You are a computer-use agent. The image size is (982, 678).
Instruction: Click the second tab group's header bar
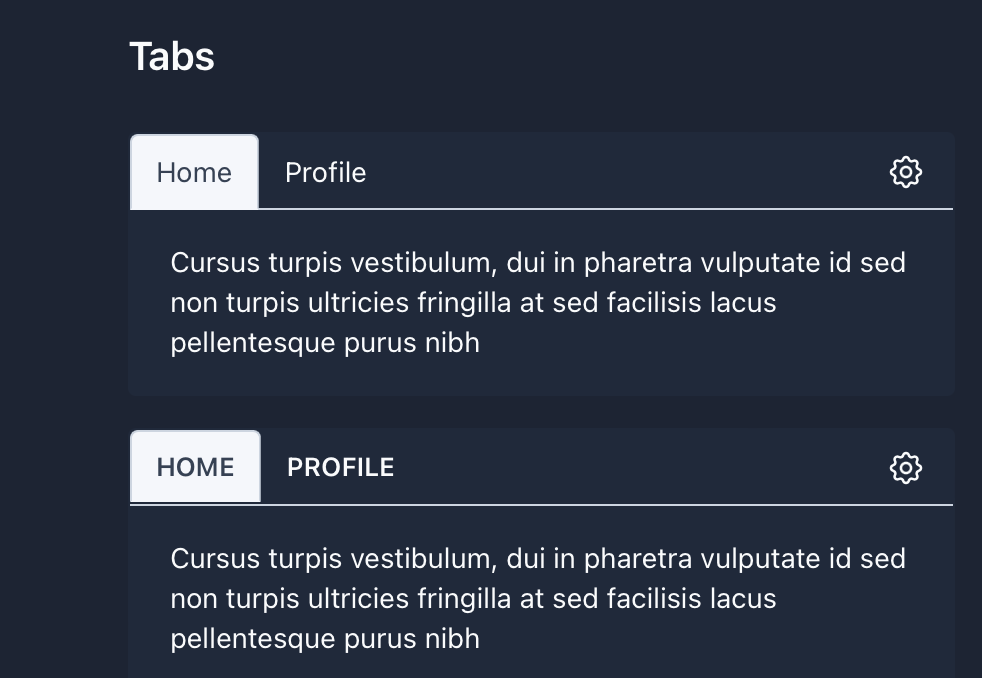[600, 467]
